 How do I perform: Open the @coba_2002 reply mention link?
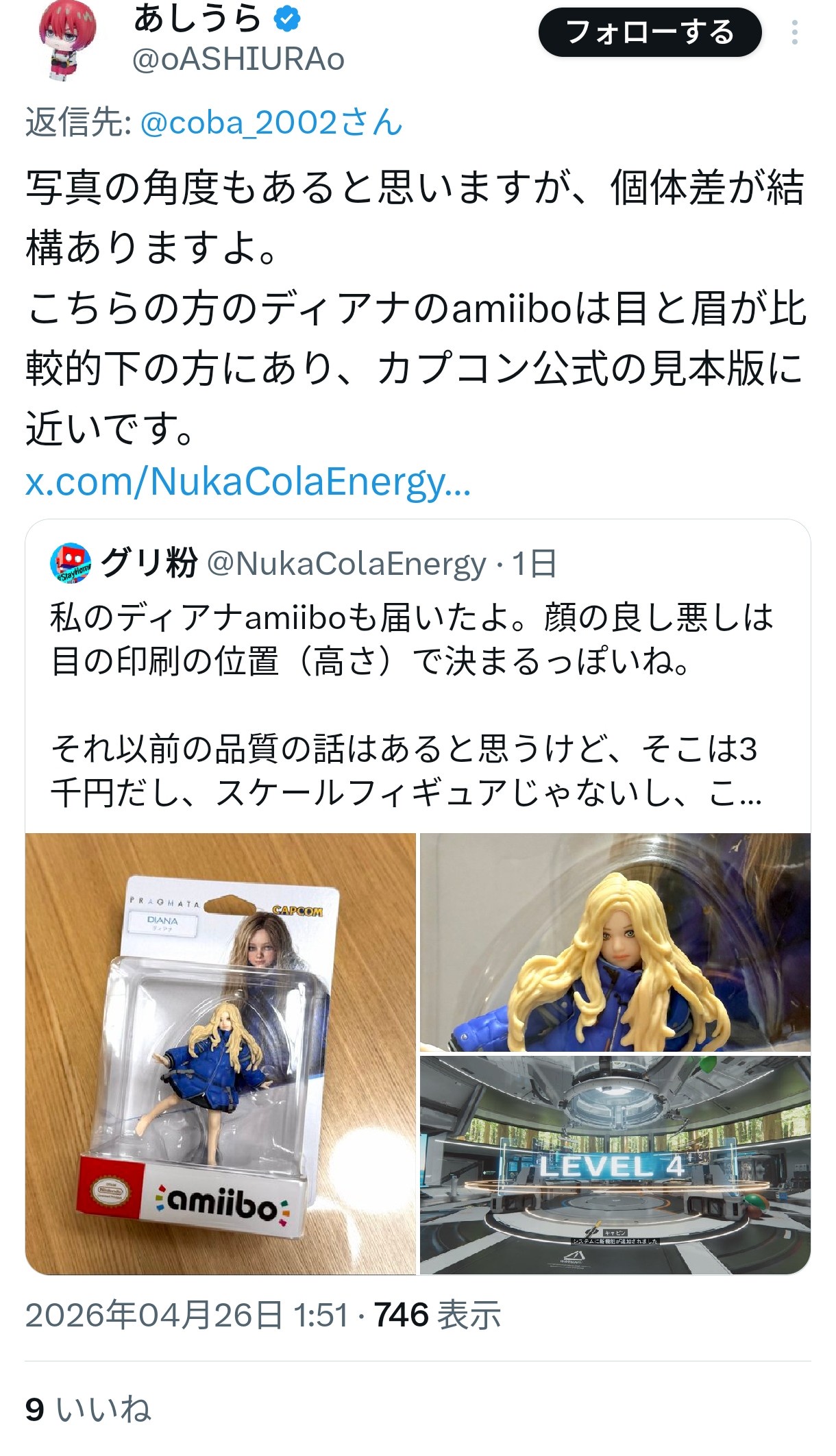[x=271, y=123]
